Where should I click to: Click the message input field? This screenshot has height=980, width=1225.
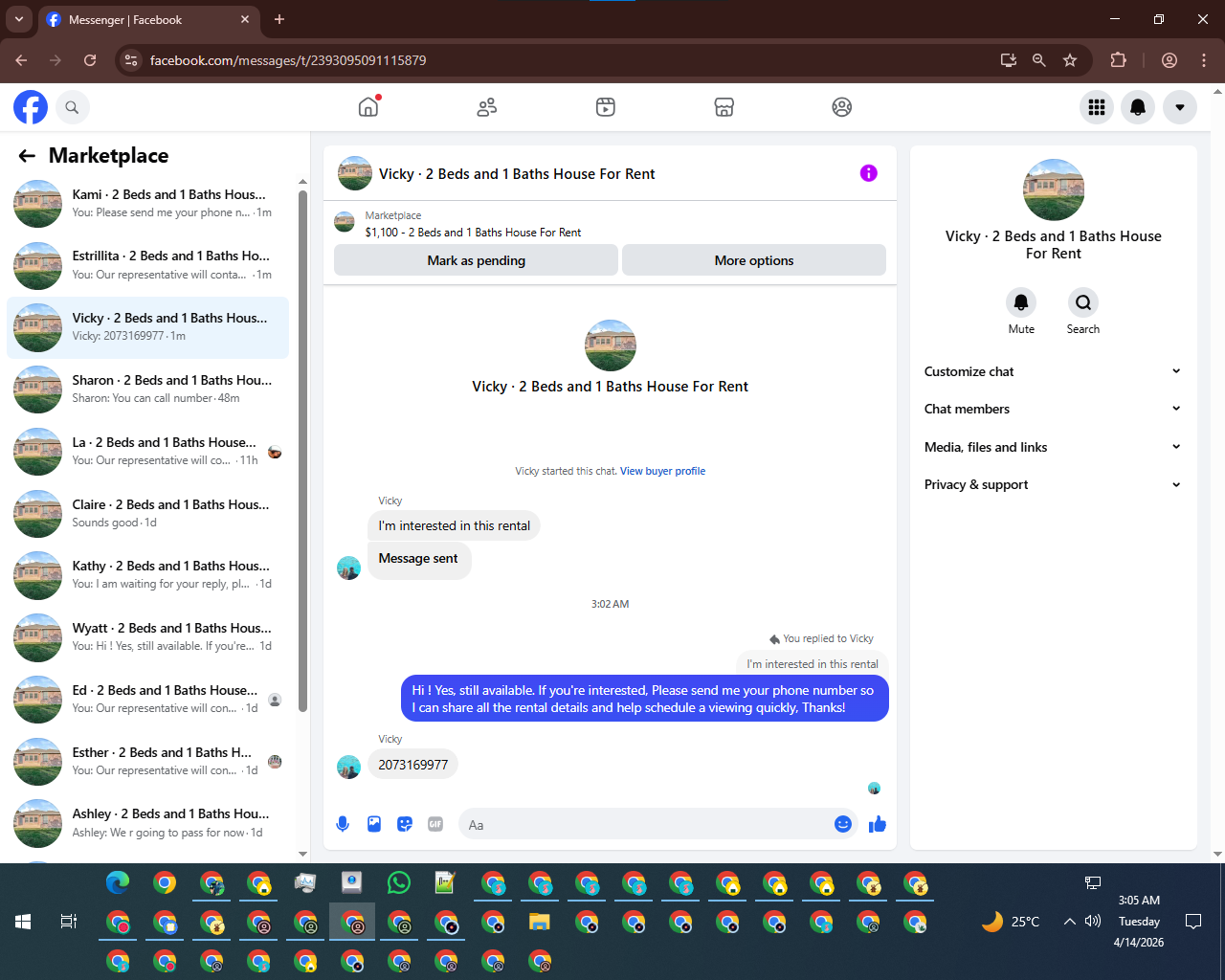[646, 824]
